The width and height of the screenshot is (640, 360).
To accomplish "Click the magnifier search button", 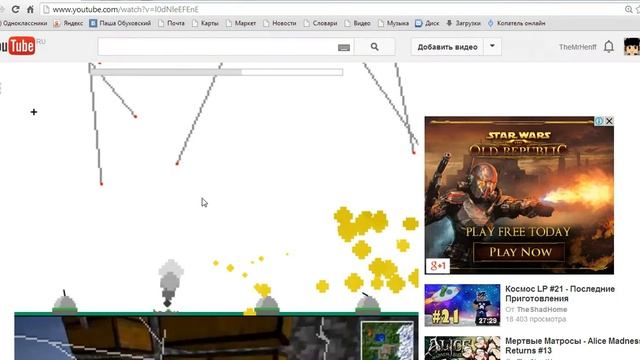I will coord(374,47).
